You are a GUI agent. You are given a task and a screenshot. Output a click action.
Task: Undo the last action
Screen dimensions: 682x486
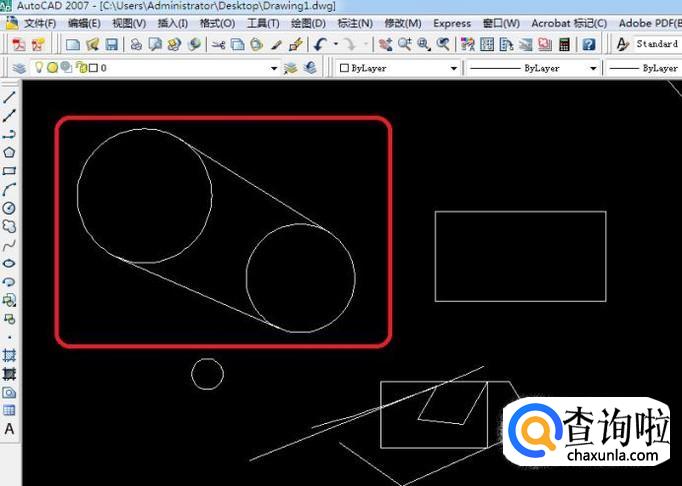(x=321, y=44)
